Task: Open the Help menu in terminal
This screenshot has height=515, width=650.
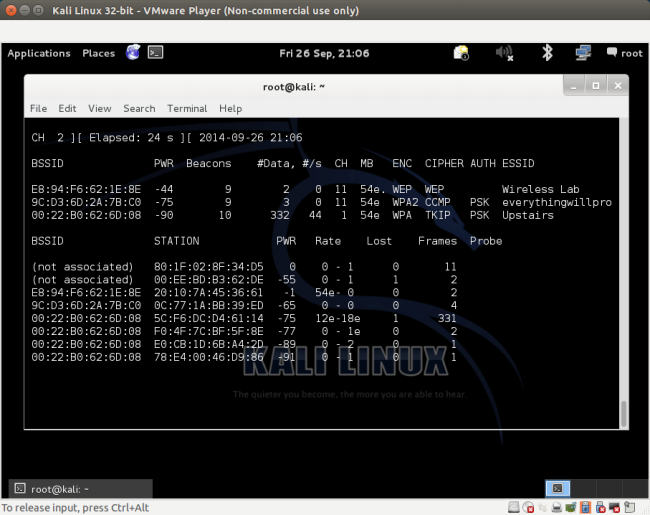Action: tap(230, 108)
